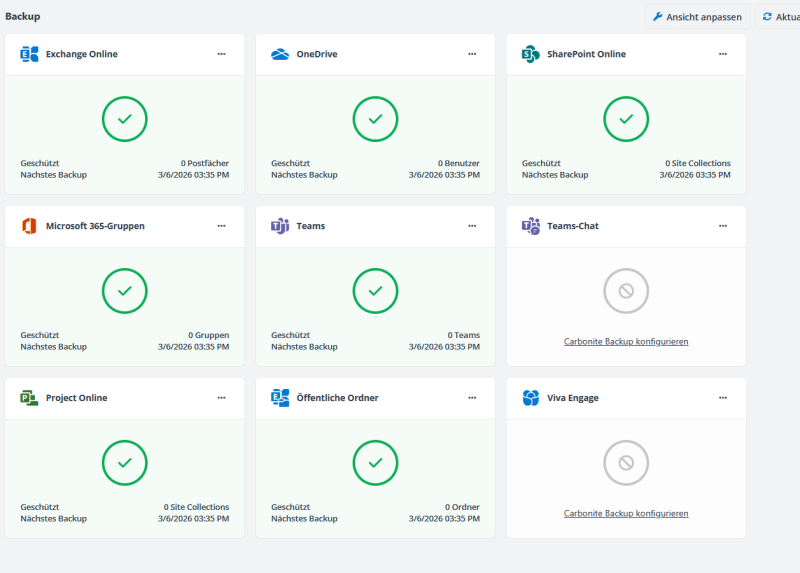Screen dimensions: 800x573
Task: Click OneDrive next backup date
Action: 444,175
